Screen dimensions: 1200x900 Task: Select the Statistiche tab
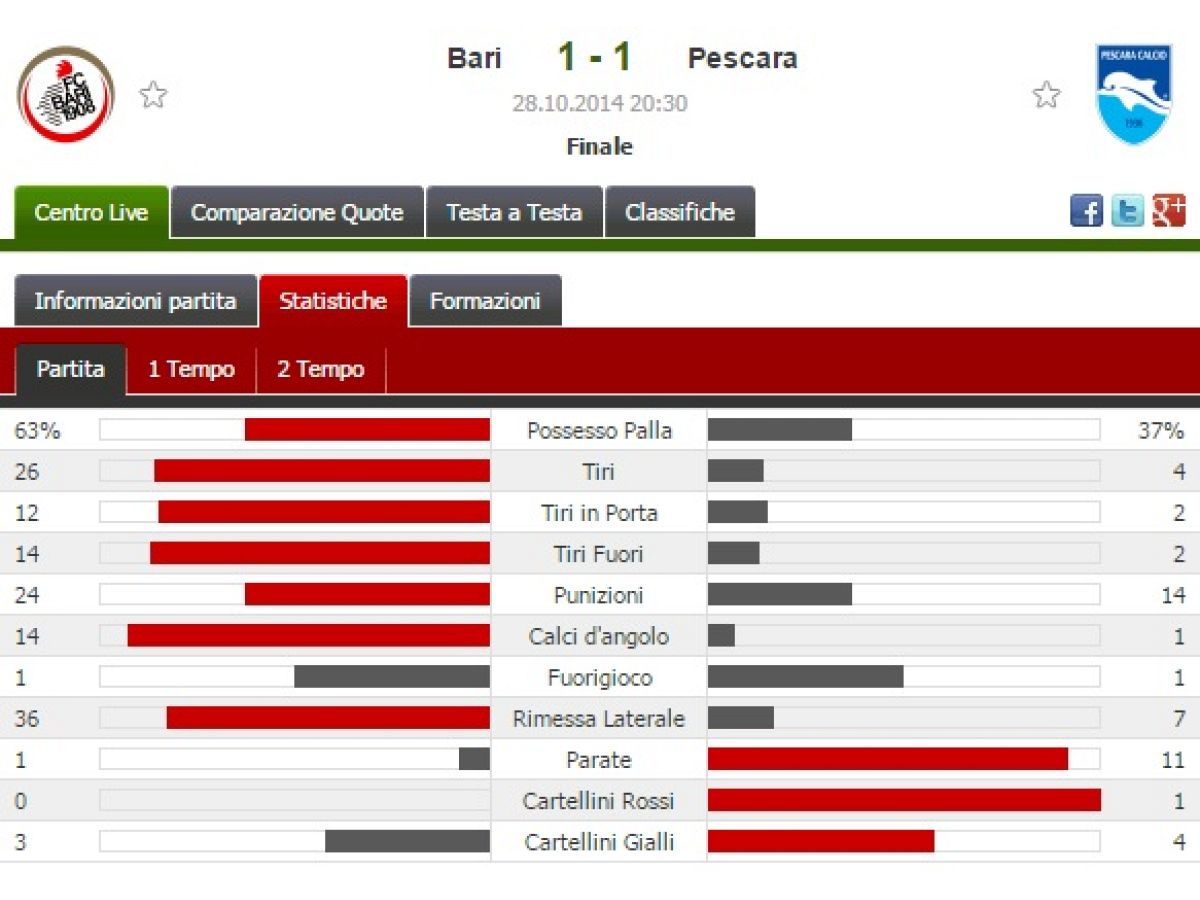point(333,301)
